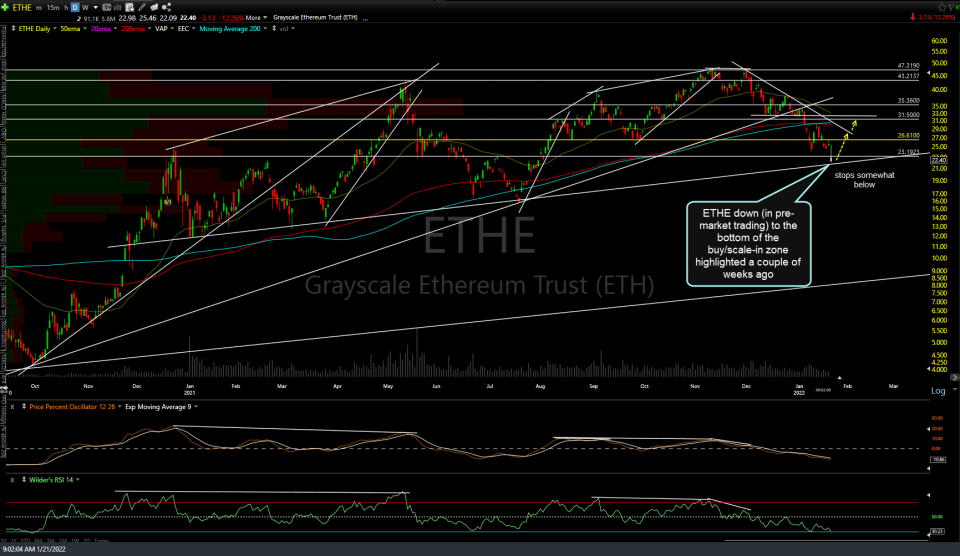Screen dimensions: 960x556
Task: Select the Weekly (W) timeframe
Action: tap(85, 7)
